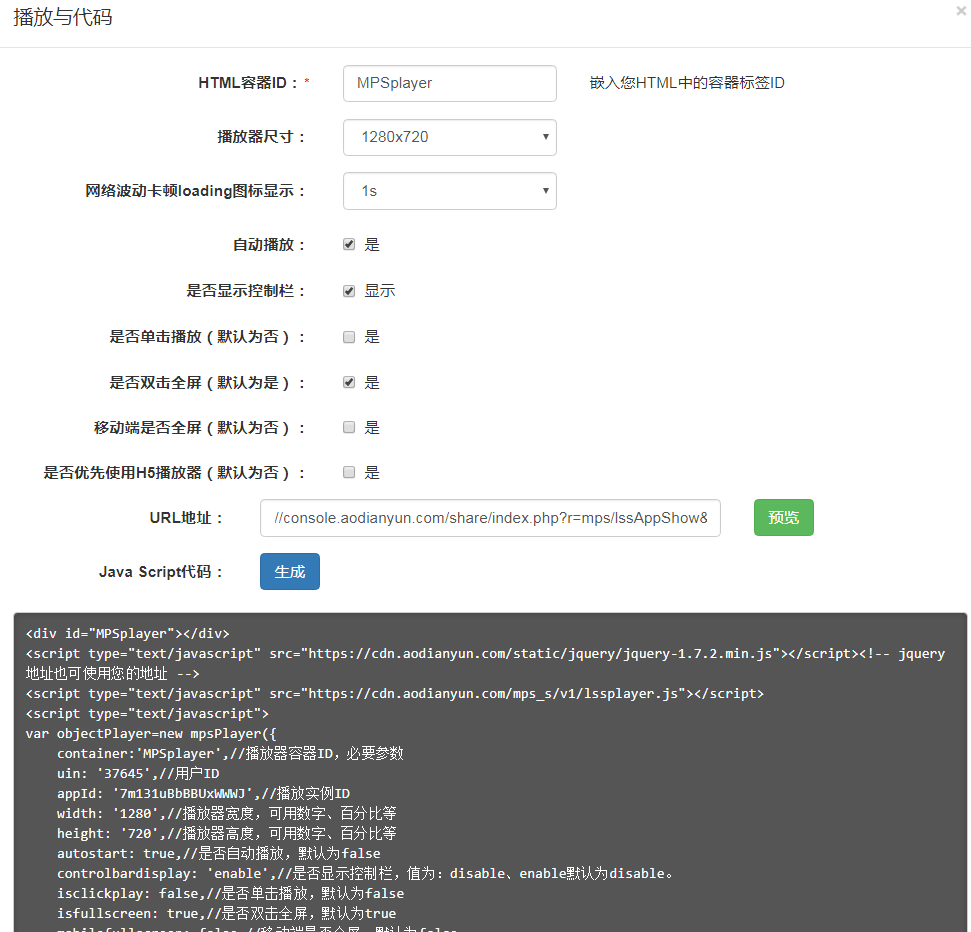Viewport: 971px width, 932px height.
Task: Click the 移动端是否全屏（默认为否） label
Action: [x=199, y=428]
